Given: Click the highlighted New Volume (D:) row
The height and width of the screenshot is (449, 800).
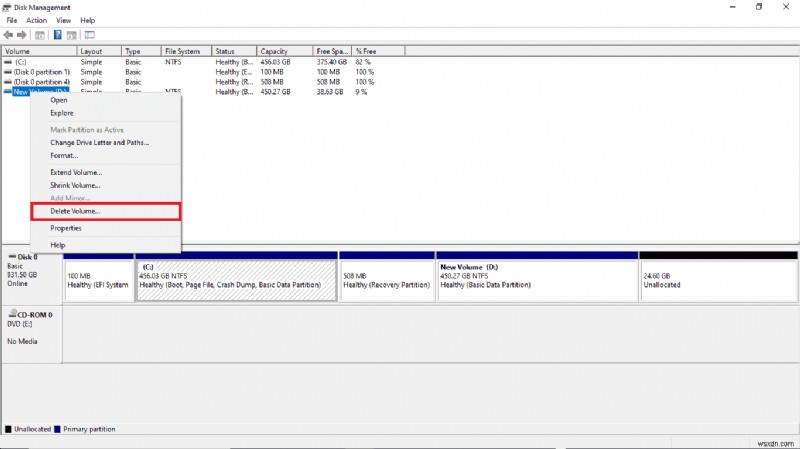Looking at the screenshot, I should pyautogui.click(x=41, y=92).
